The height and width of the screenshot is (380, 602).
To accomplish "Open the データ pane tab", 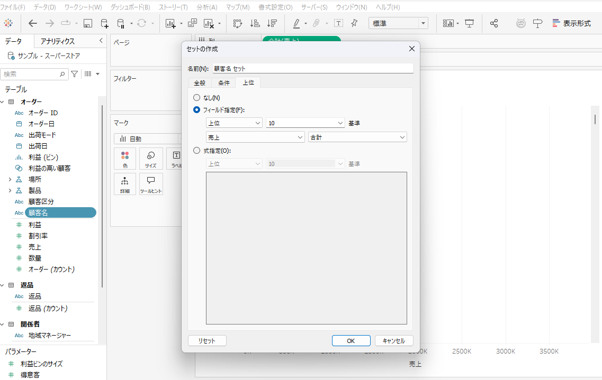I will pos(13,41).
